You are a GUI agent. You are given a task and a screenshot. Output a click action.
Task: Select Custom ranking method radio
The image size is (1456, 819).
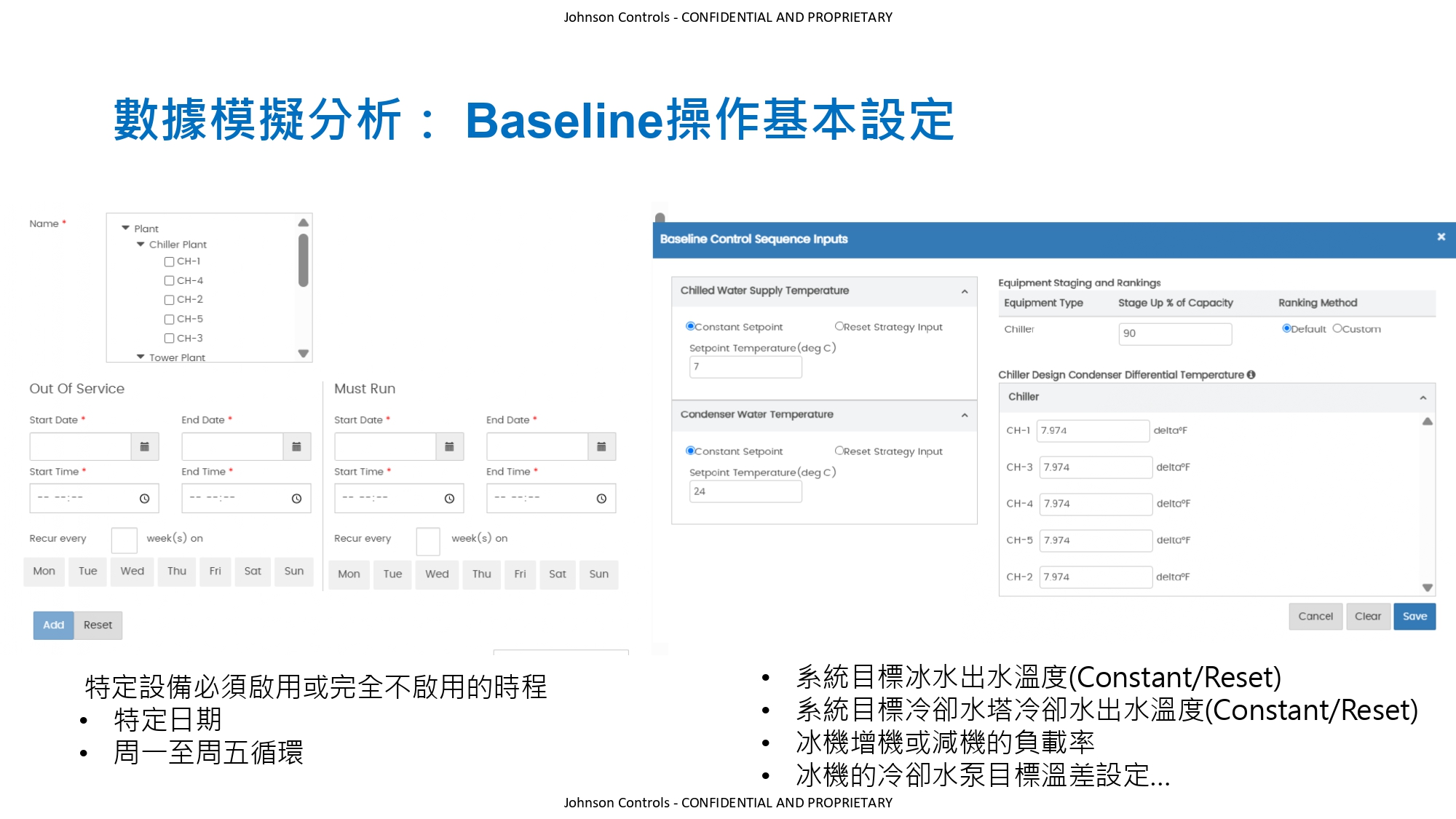1337,328
